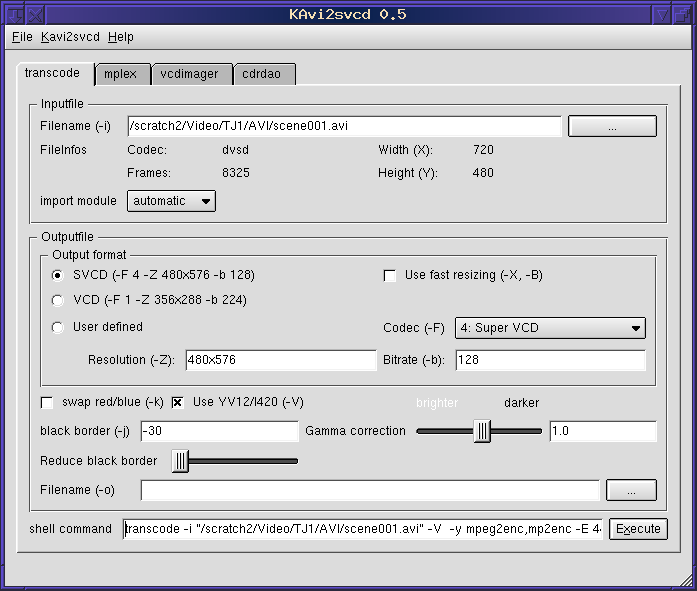Browse for output file with the ... button
697x591 pixels.
tap(631, 490)
